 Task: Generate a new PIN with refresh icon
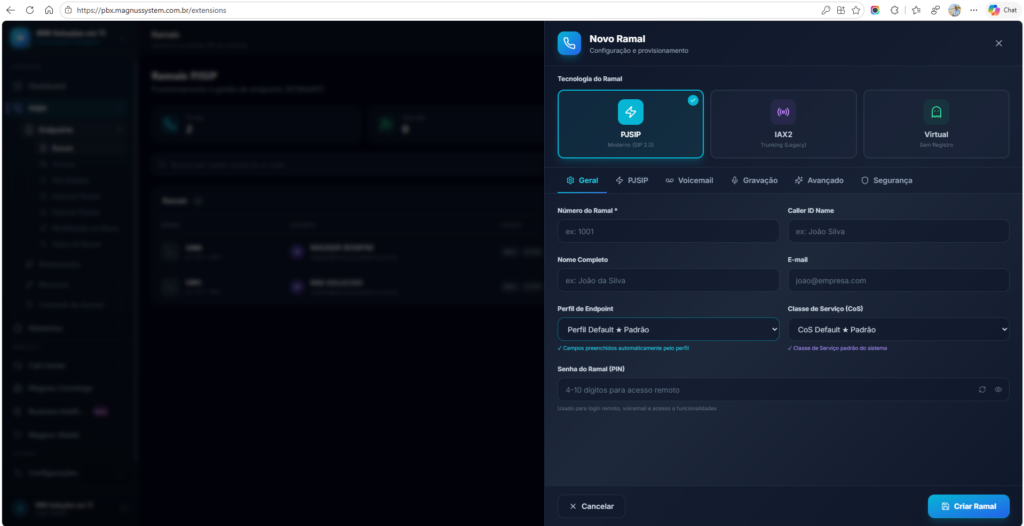(982, 389)
